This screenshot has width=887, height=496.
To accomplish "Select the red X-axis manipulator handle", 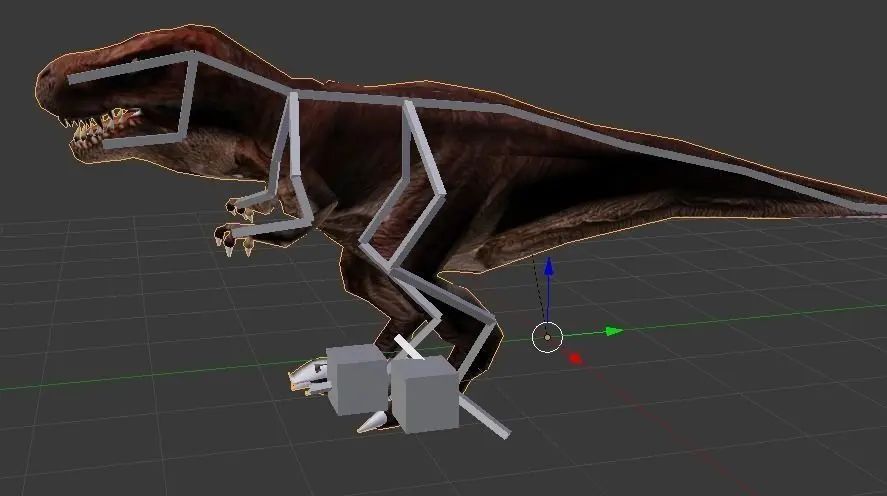I will (575, 358).
